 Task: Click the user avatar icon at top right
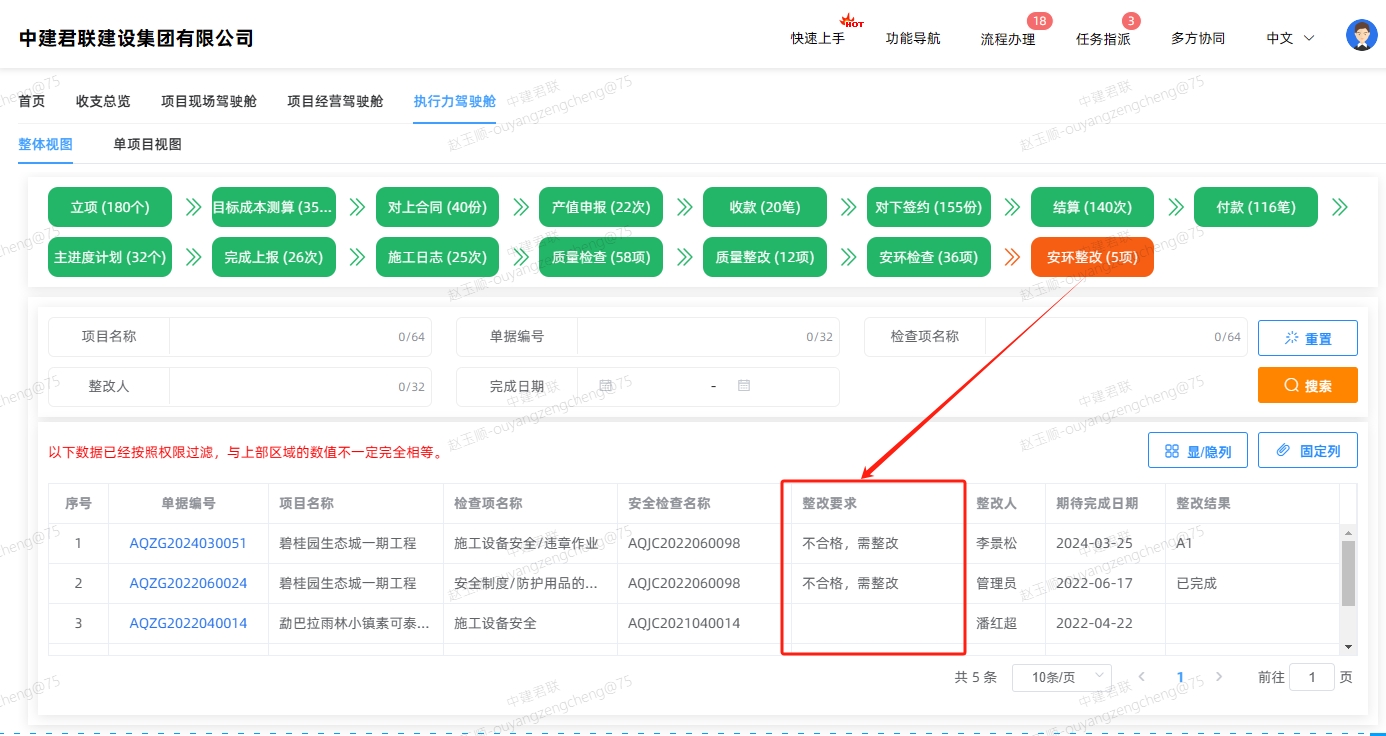click(1361, 33)
